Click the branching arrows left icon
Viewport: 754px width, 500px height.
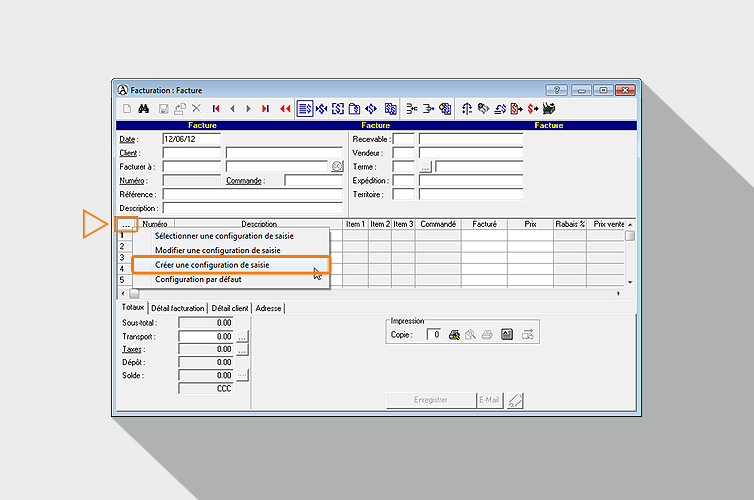(412, 109)
